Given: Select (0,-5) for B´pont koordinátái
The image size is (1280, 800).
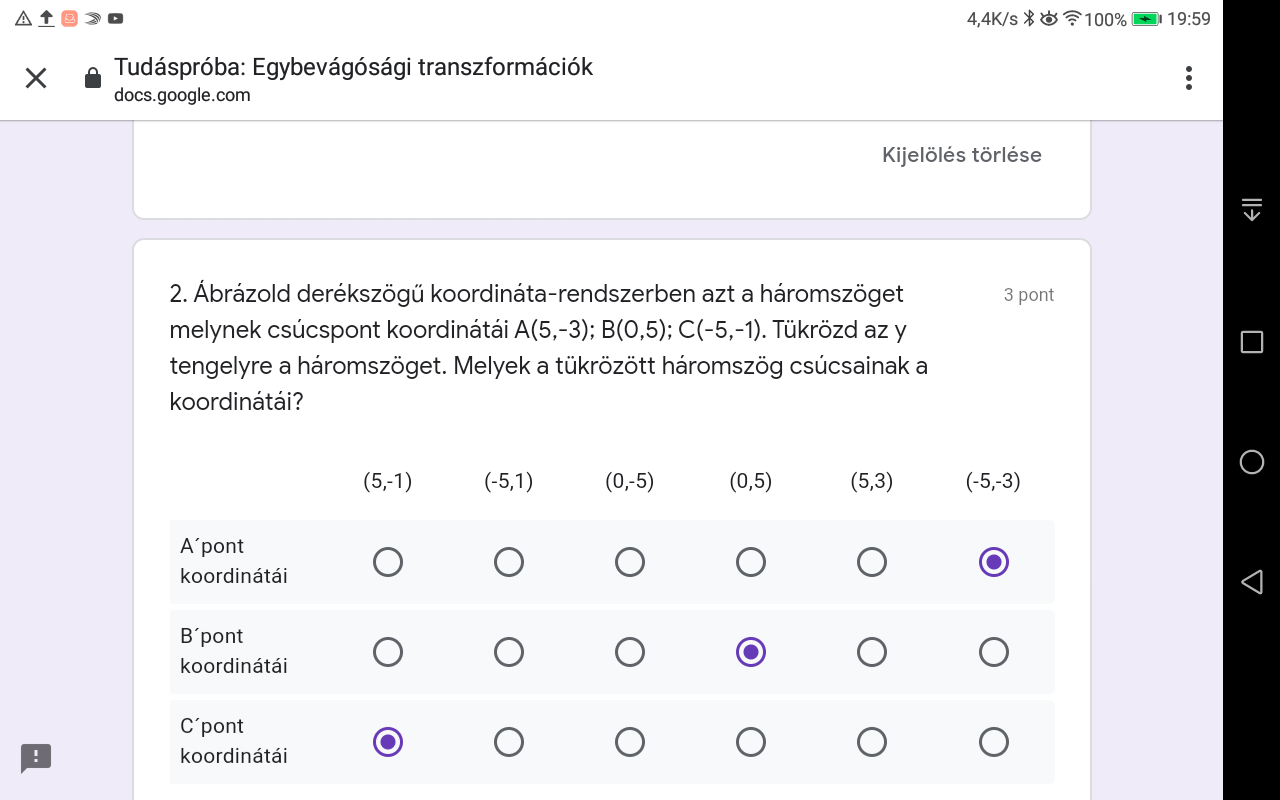Looking at the screenshot, I should pyautogui.click(x=630, y=652).
